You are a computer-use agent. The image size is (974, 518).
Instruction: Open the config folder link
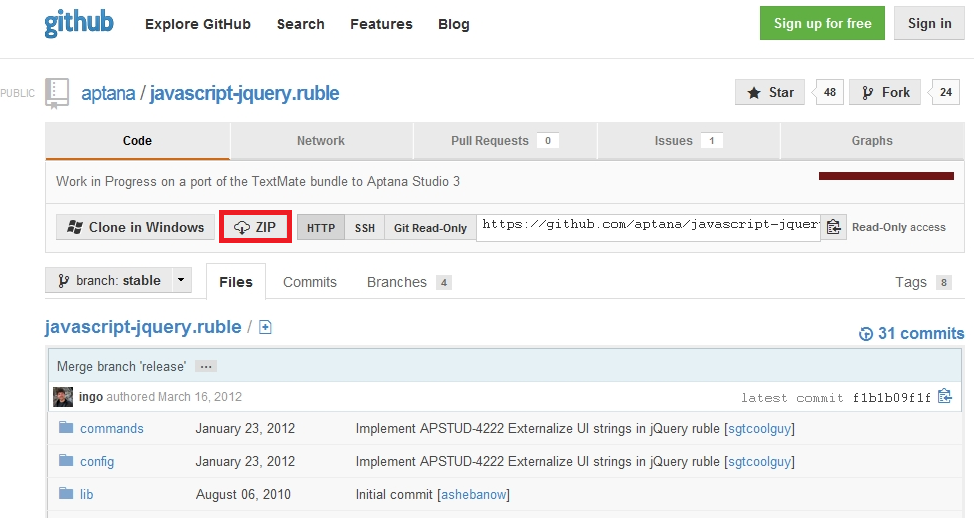(97, 461)
